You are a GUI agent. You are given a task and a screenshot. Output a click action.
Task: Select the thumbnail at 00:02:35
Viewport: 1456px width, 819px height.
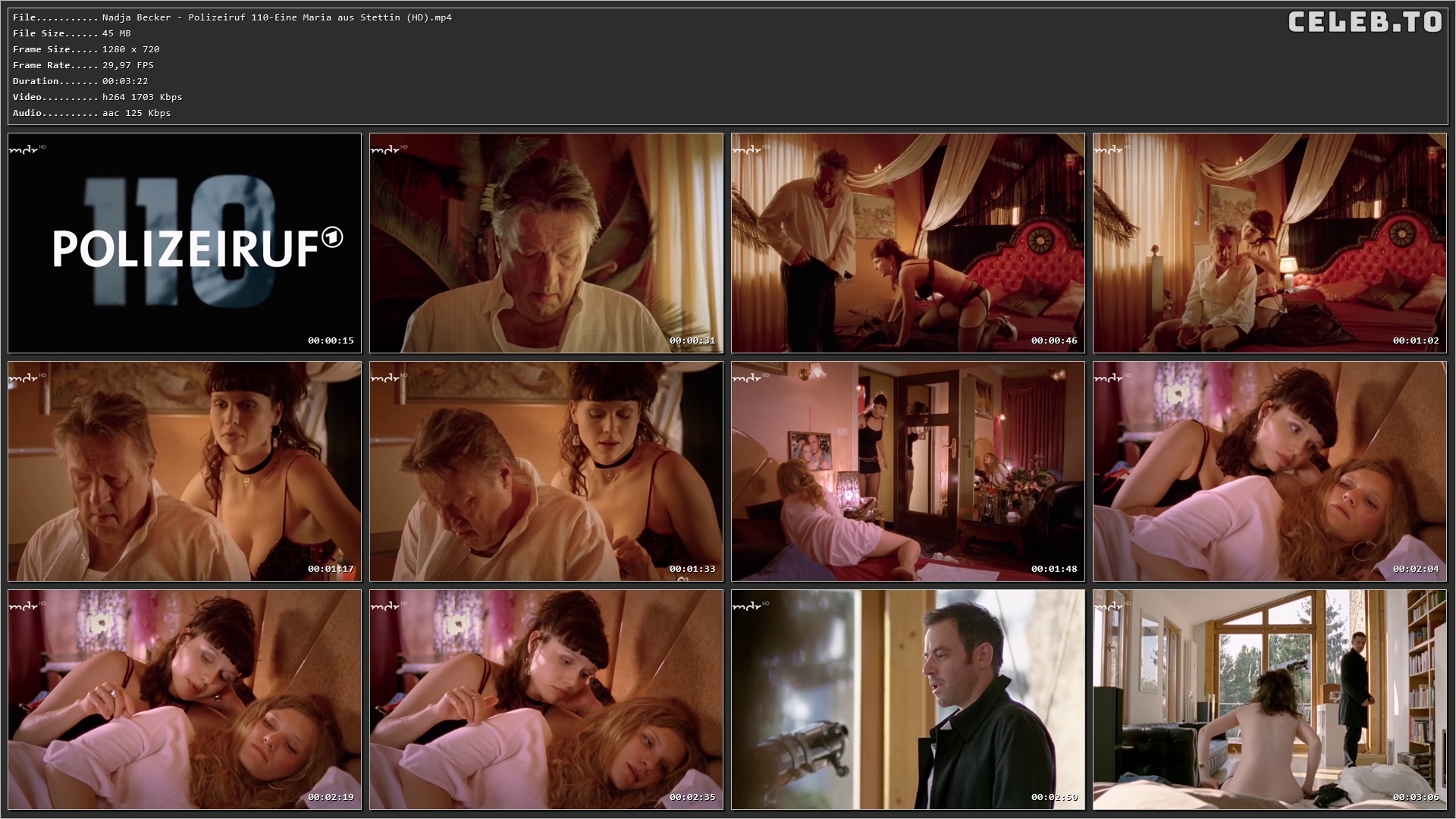pyautogui.click(x=546, y=699)
